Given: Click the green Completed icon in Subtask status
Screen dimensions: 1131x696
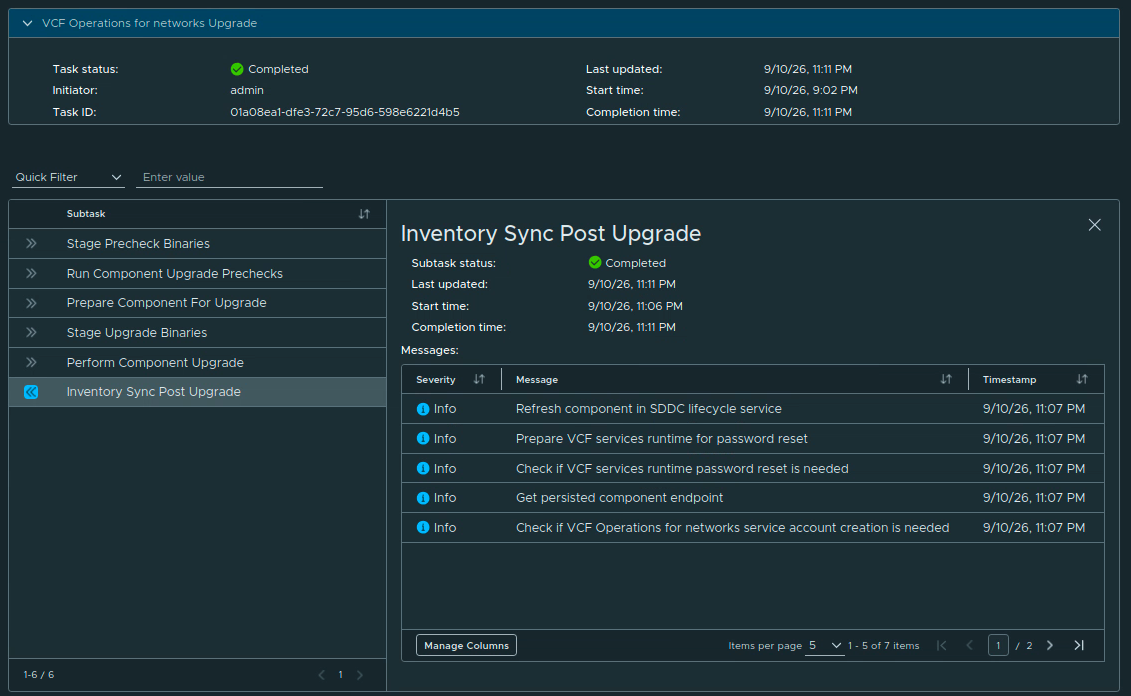Looking at the screenshot, I should pos(595,263).
